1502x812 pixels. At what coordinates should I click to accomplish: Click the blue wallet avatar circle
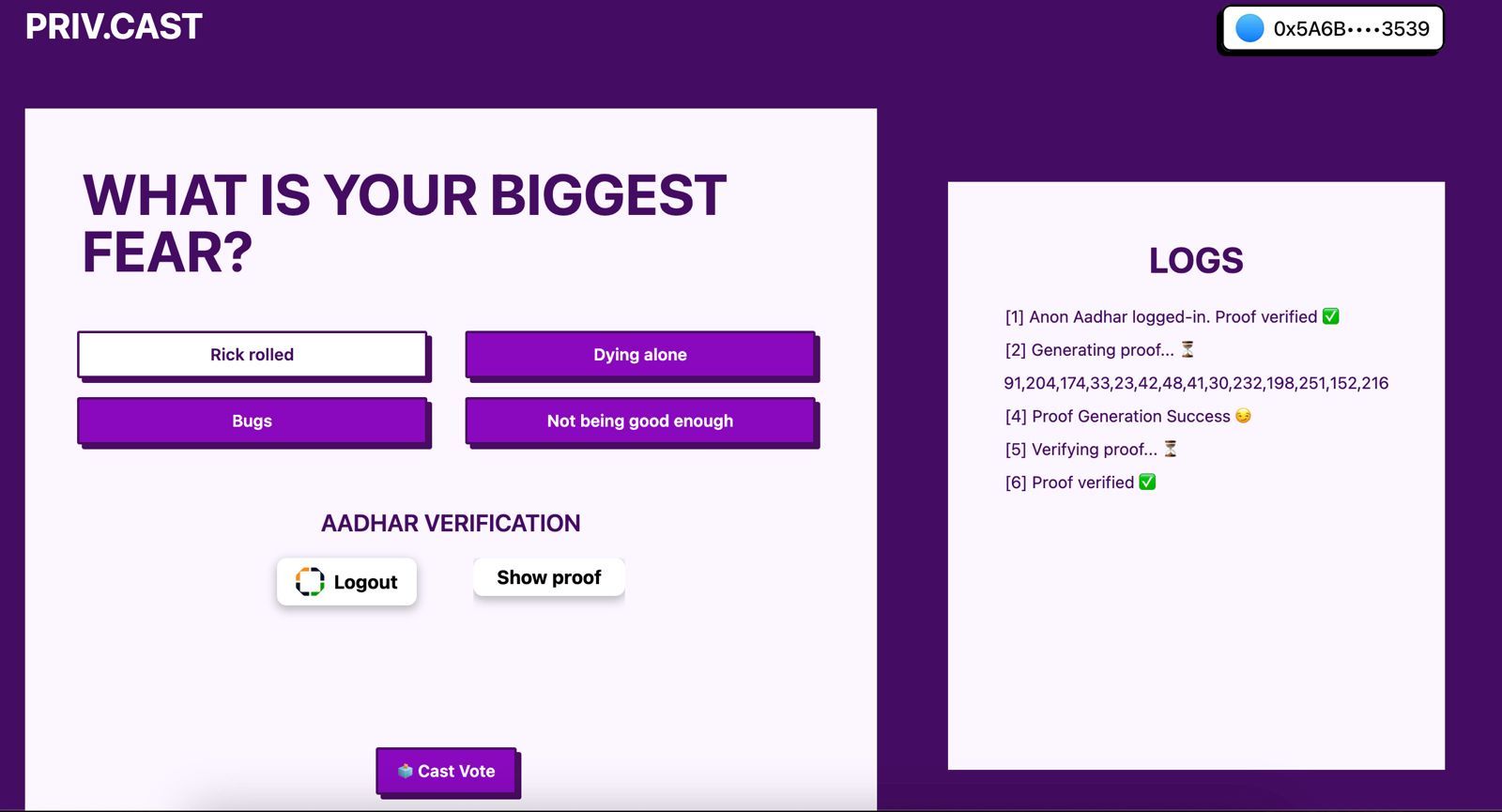pos(1249,28)
